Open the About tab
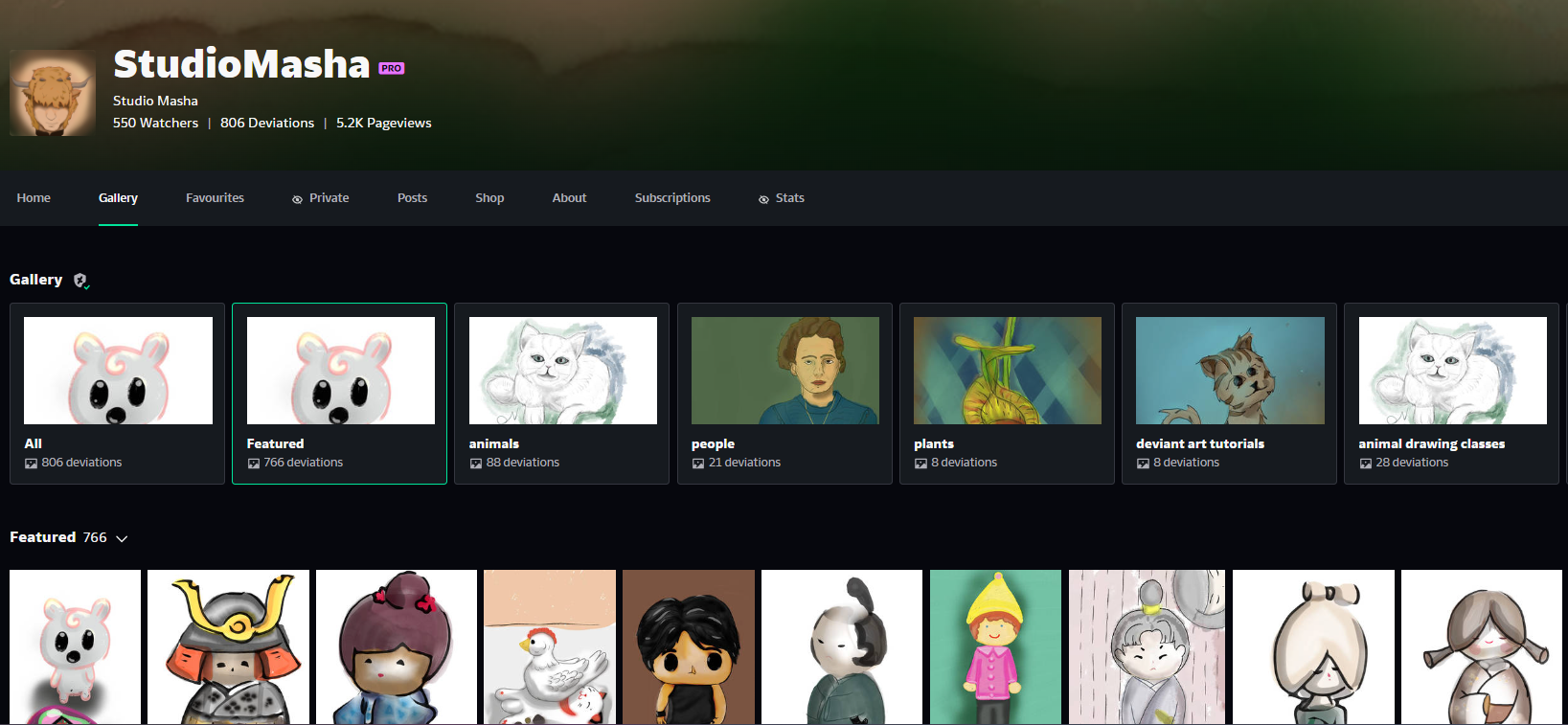Screen dimensions: 1568x725 (x=569, y=198)
